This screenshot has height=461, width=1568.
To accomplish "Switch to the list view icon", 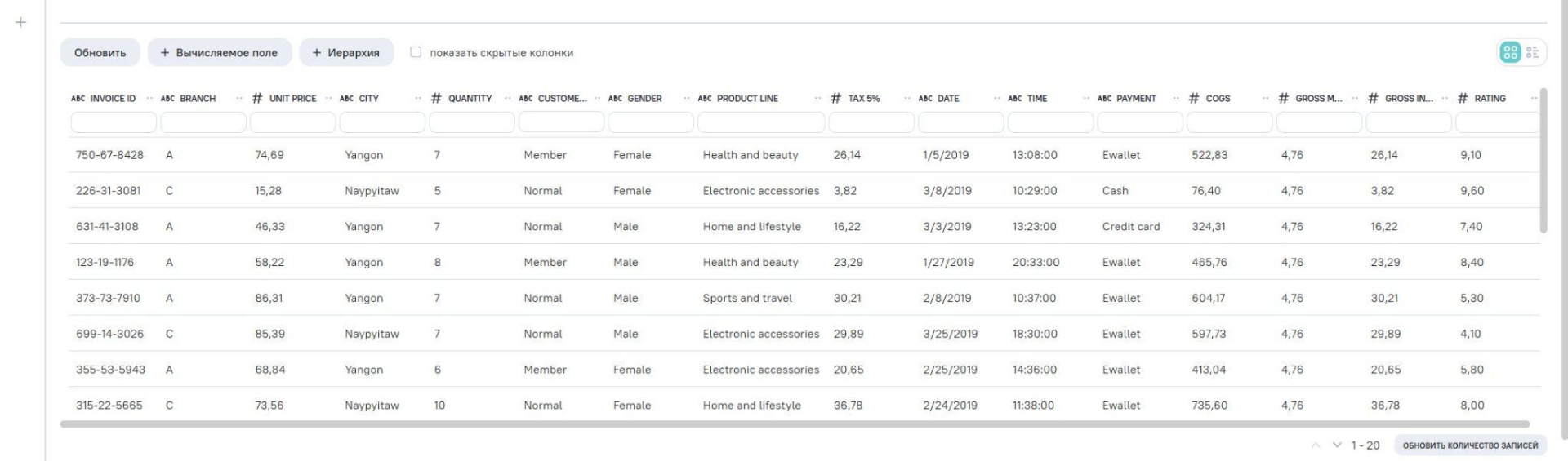I will 1533,52.
